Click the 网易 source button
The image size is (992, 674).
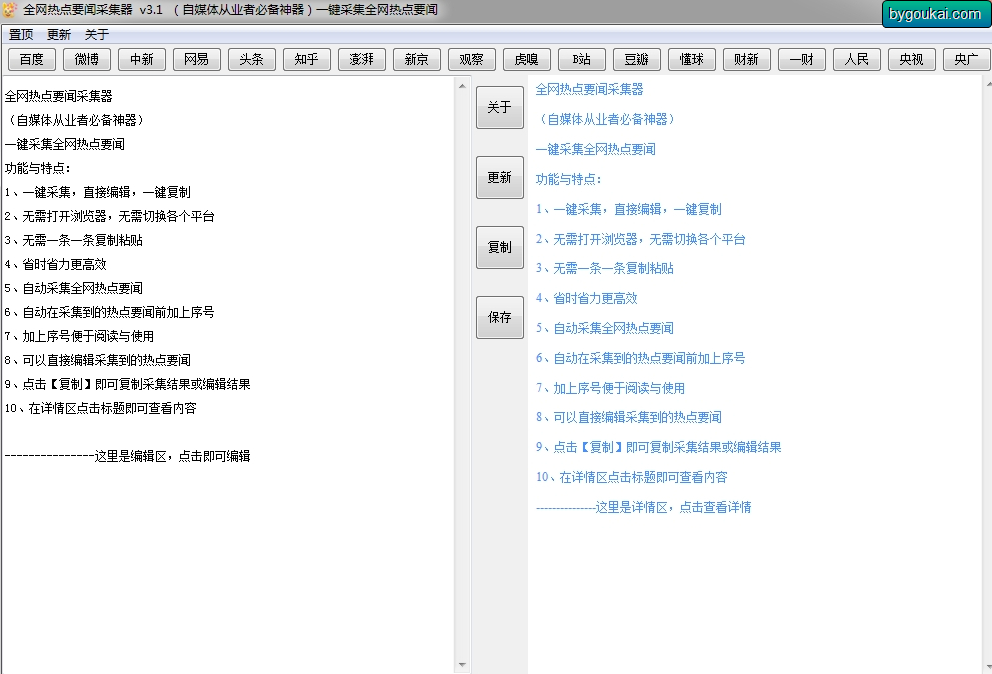click(x=197, y=59)
